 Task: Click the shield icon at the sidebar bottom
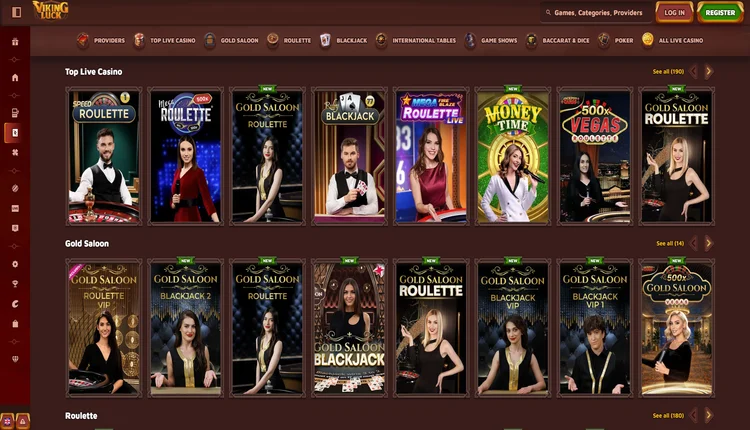(15, 359)
